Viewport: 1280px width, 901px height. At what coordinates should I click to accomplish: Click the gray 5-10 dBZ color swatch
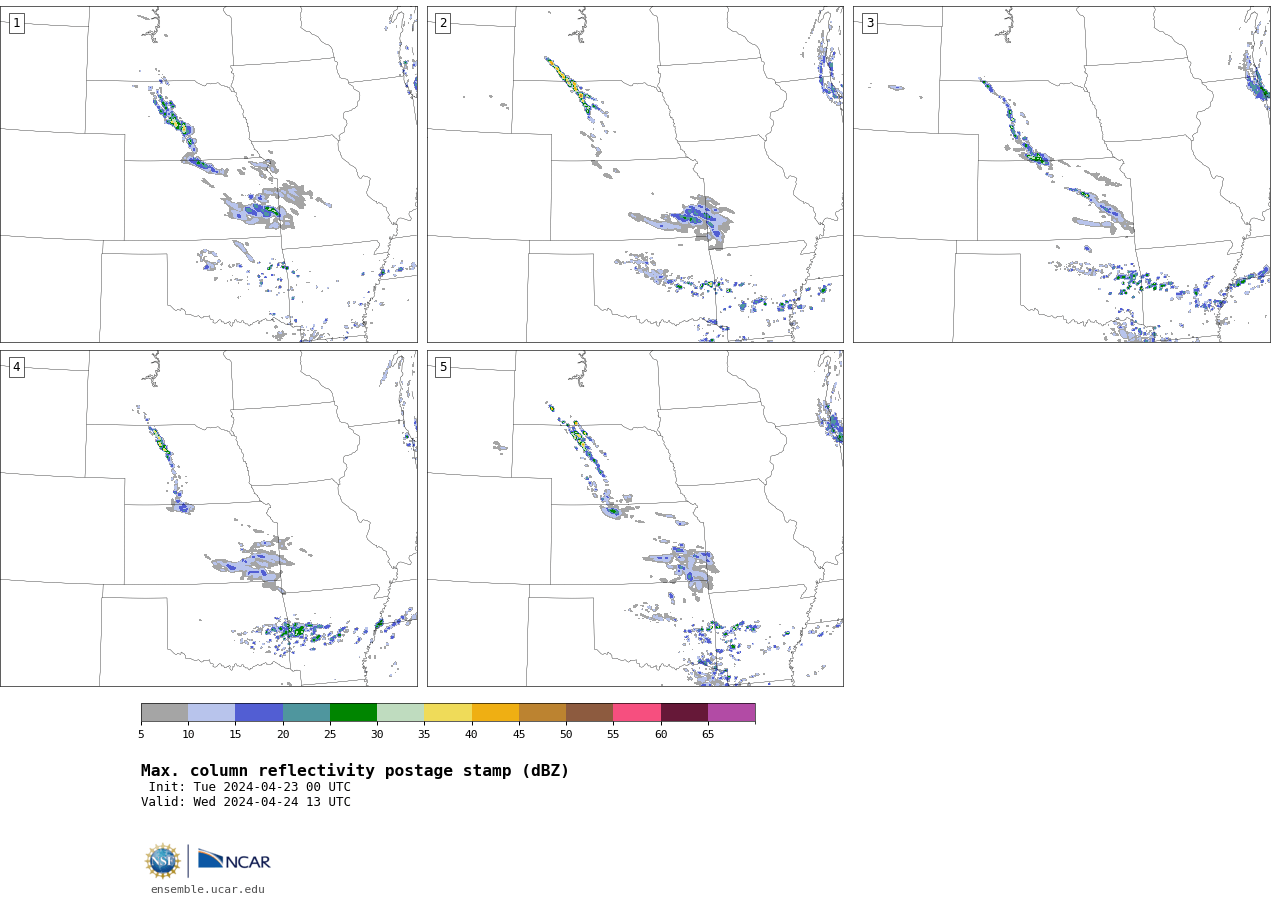click(164, 713)
